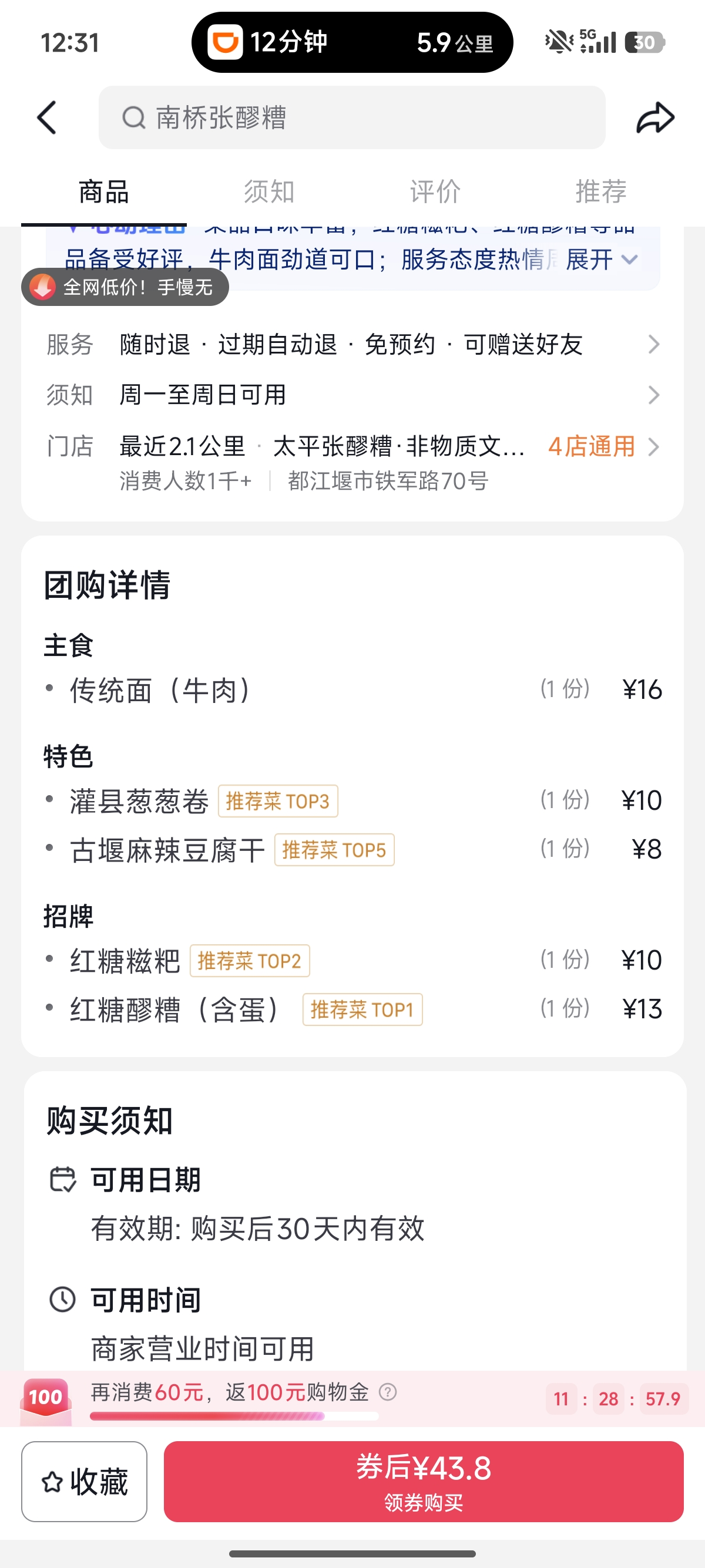Tap the back arrow icon
This screenshot has height=1568, width=705.
(47, 117)
